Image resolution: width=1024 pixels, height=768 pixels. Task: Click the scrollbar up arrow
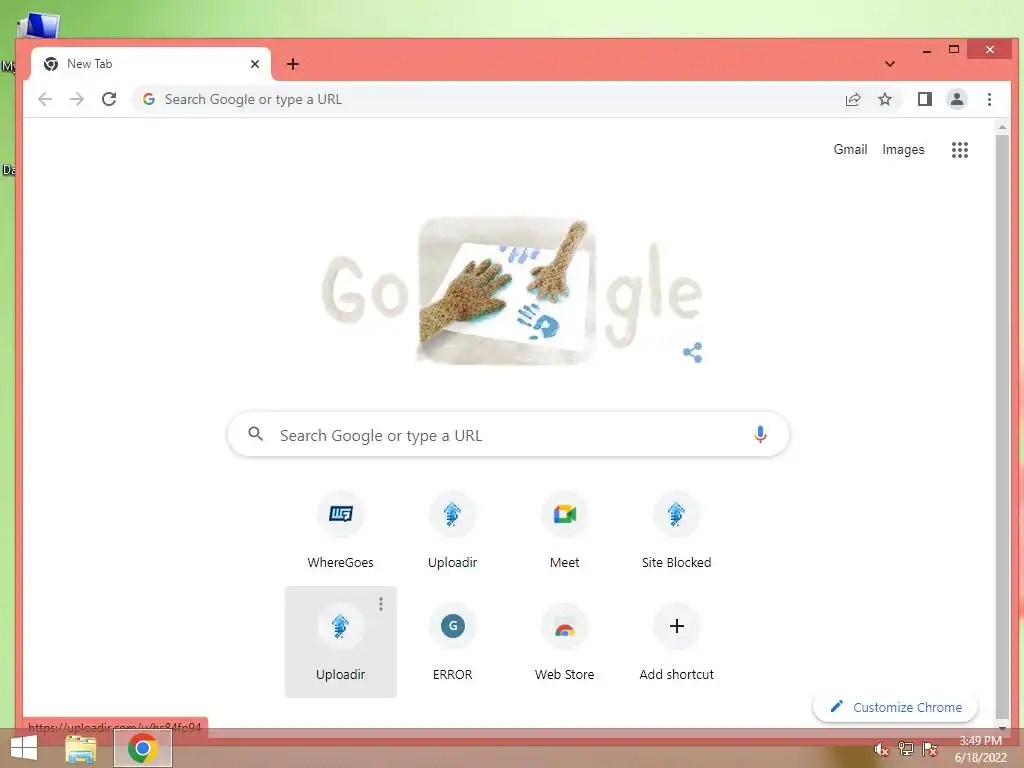[x=1002, y=127]
